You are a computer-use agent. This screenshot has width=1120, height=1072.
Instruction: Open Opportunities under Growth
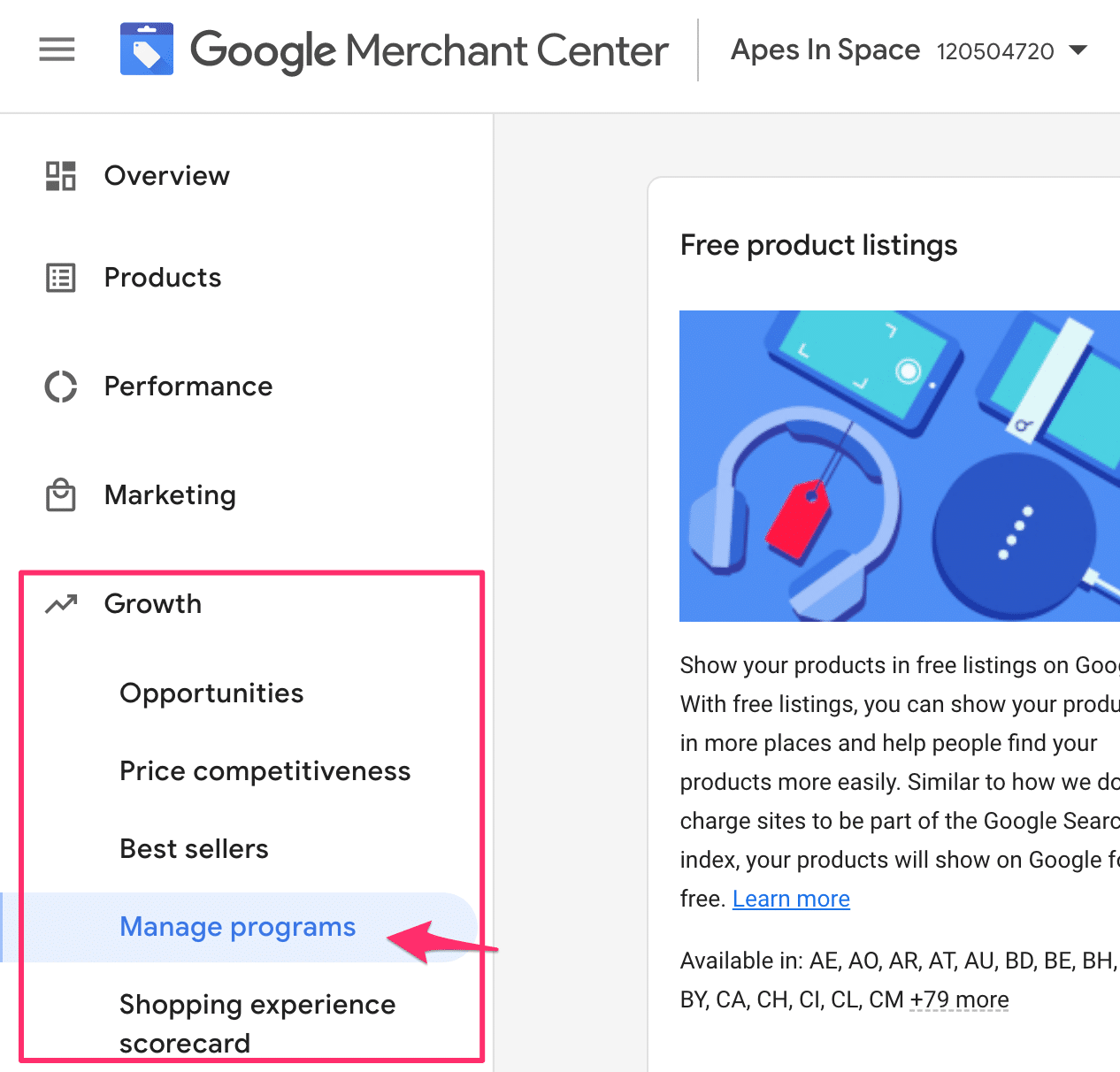[x=211, y=693]
